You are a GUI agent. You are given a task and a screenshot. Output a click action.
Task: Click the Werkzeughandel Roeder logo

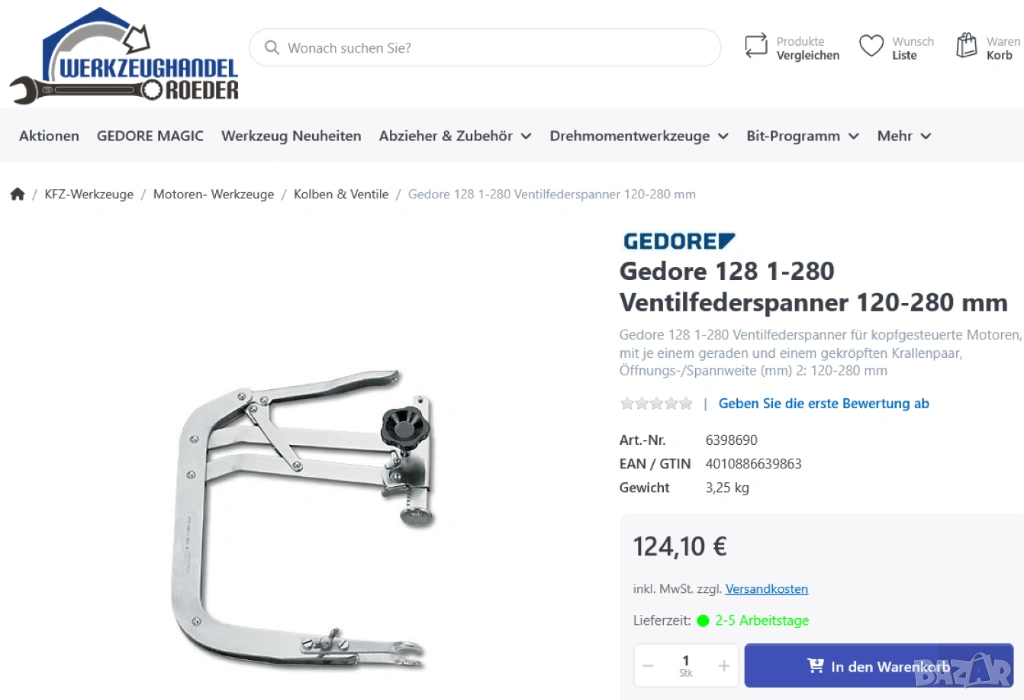pos(124,56)
